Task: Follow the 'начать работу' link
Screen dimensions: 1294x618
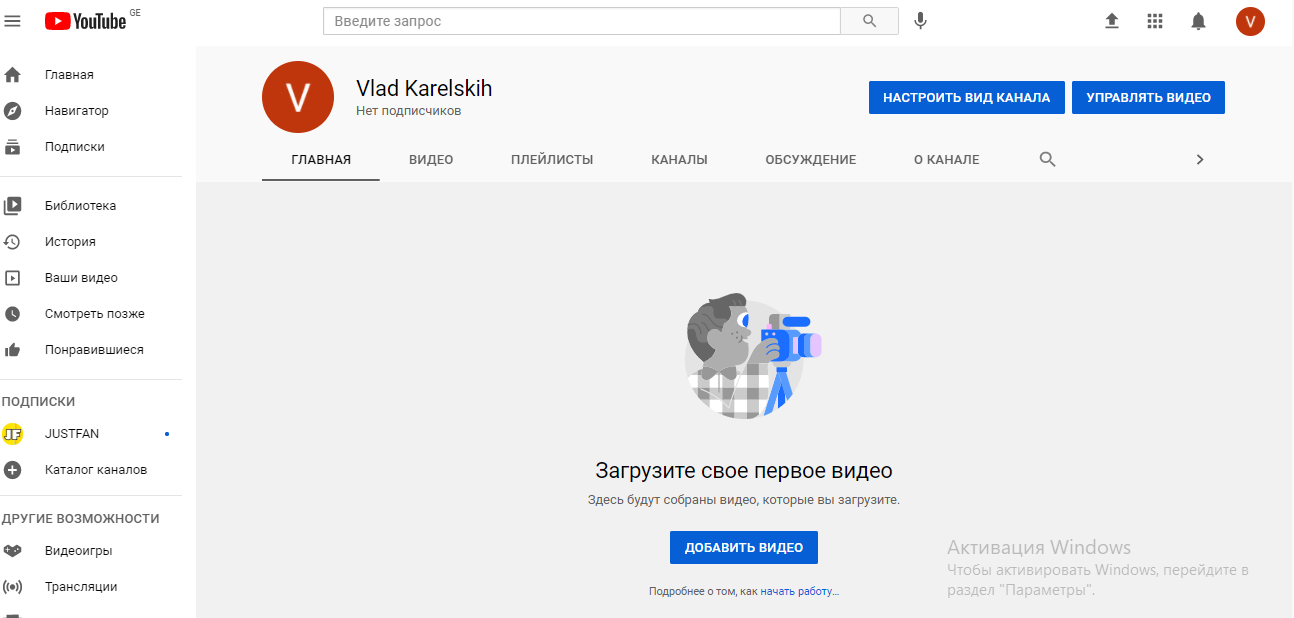Action: (798, 592)
